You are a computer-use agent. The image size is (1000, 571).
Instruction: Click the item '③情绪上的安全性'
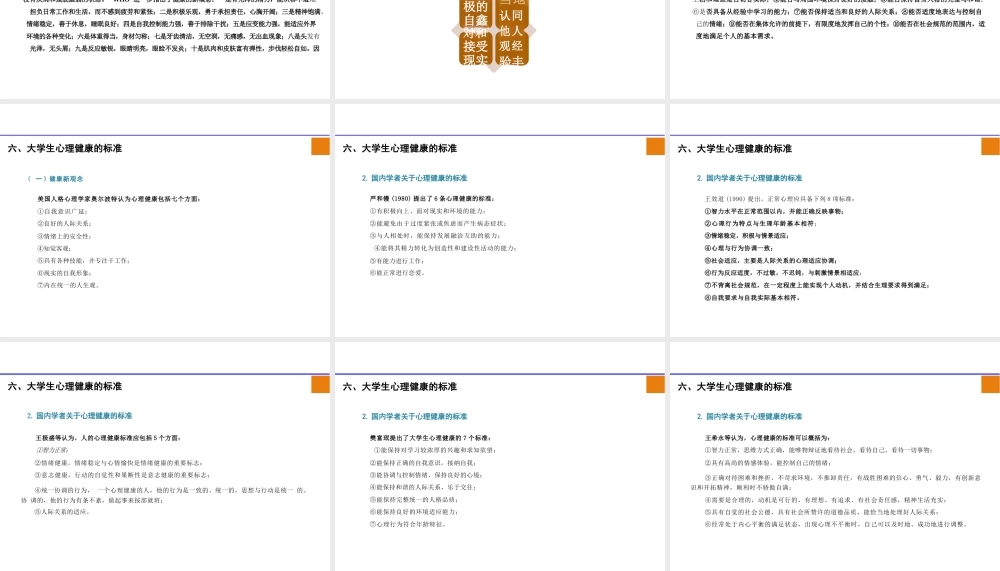[x=64, y=236]
